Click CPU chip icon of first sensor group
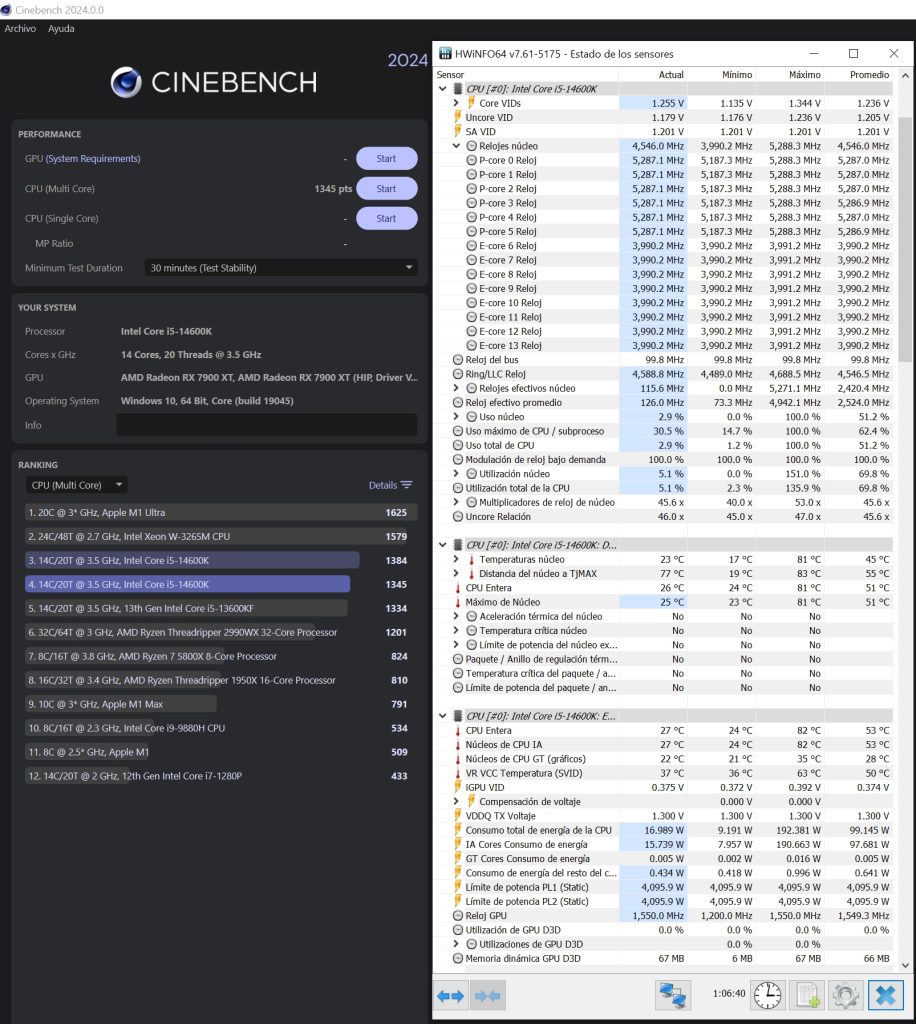 (458, 89)
